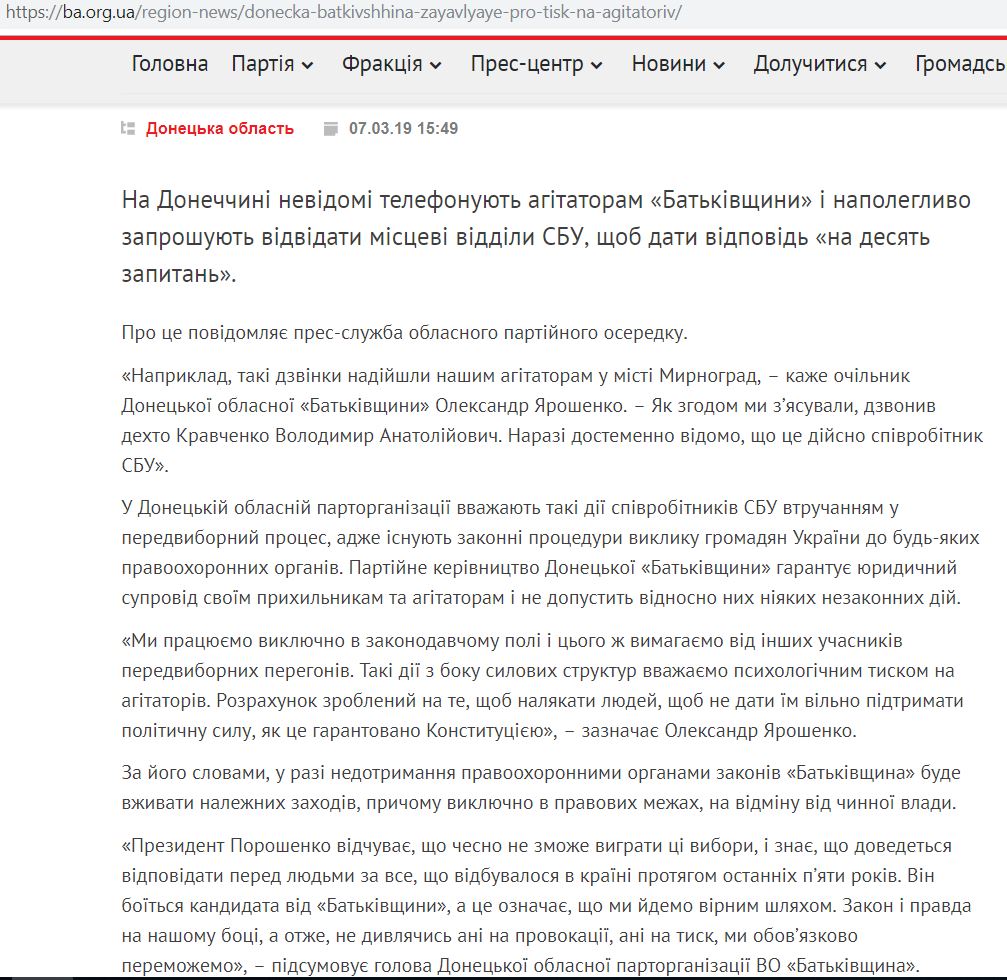Open the Долучитися menu label
This screenshot has width=1007, height=980.
[x=810, y=64]
